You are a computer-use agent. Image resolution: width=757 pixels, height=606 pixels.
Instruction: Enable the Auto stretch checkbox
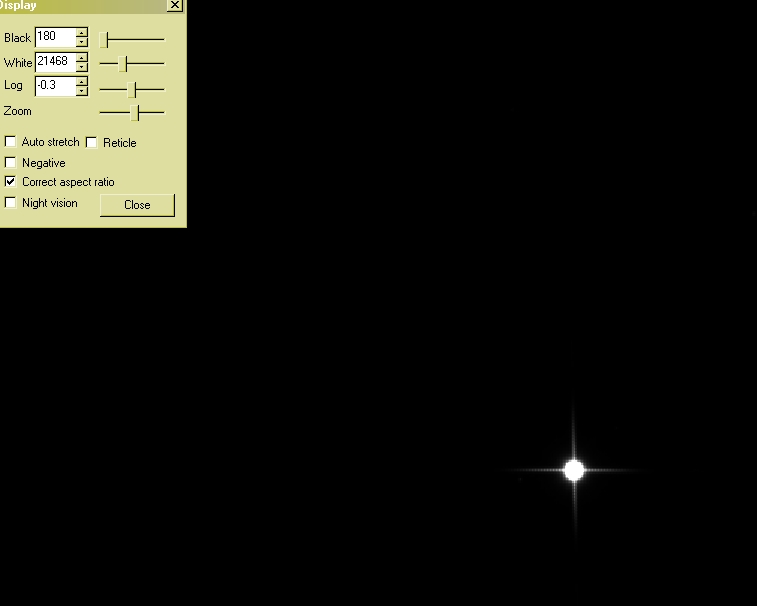pos(10,141)
